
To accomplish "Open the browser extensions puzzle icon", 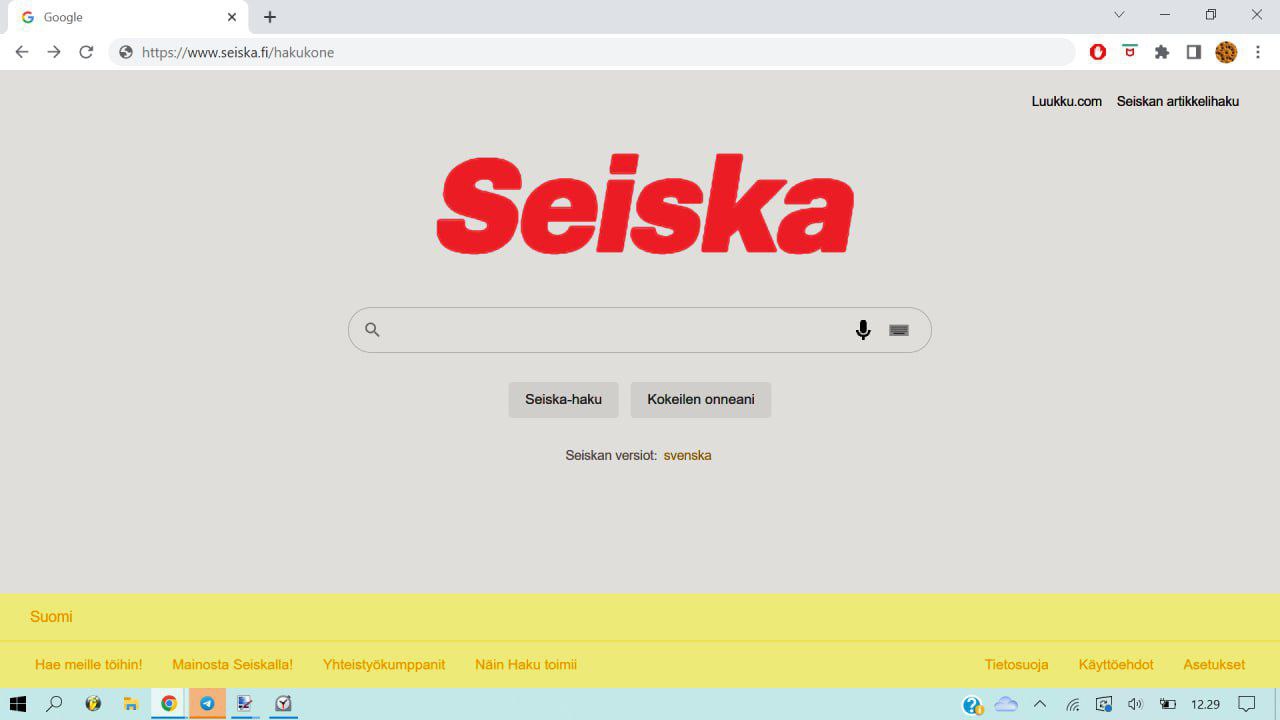I will [x=1162, y=52].
